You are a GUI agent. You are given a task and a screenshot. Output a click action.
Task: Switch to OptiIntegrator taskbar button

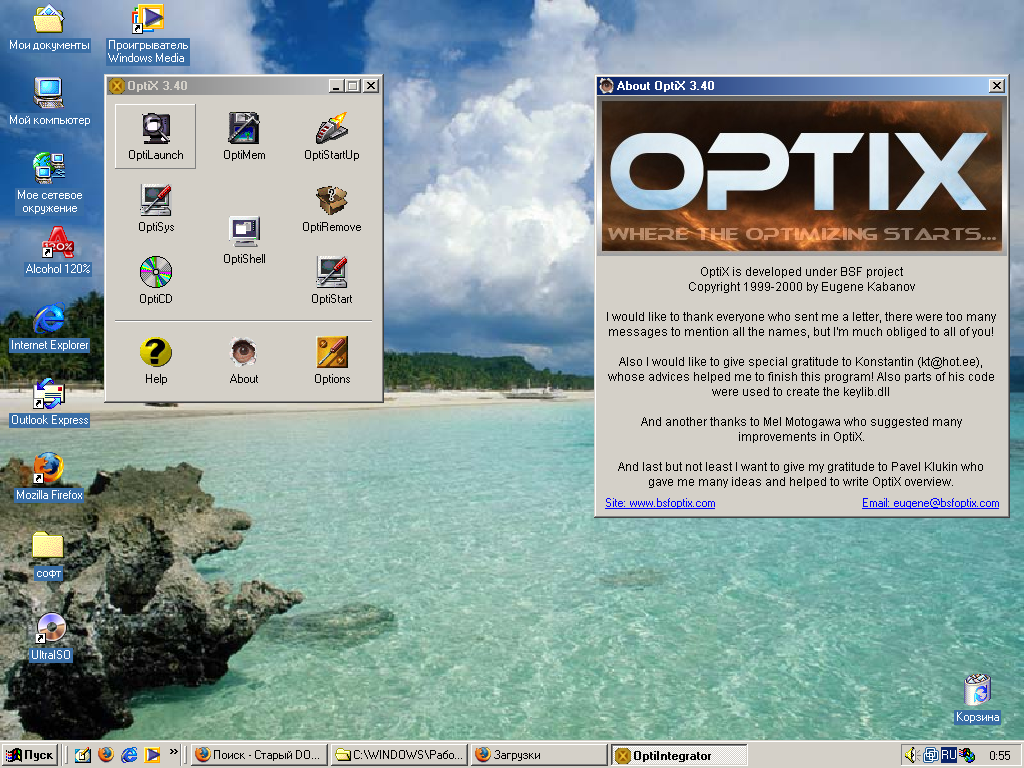(x=678, y=755)
